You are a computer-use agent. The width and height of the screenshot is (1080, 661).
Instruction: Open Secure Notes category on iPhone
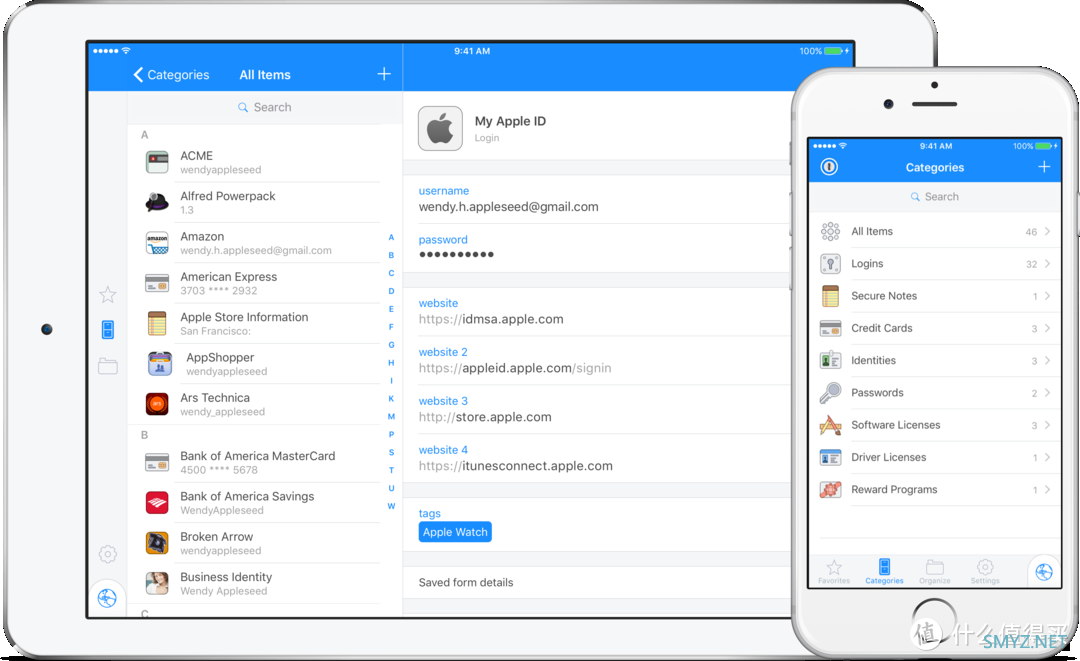pos(935,296)
